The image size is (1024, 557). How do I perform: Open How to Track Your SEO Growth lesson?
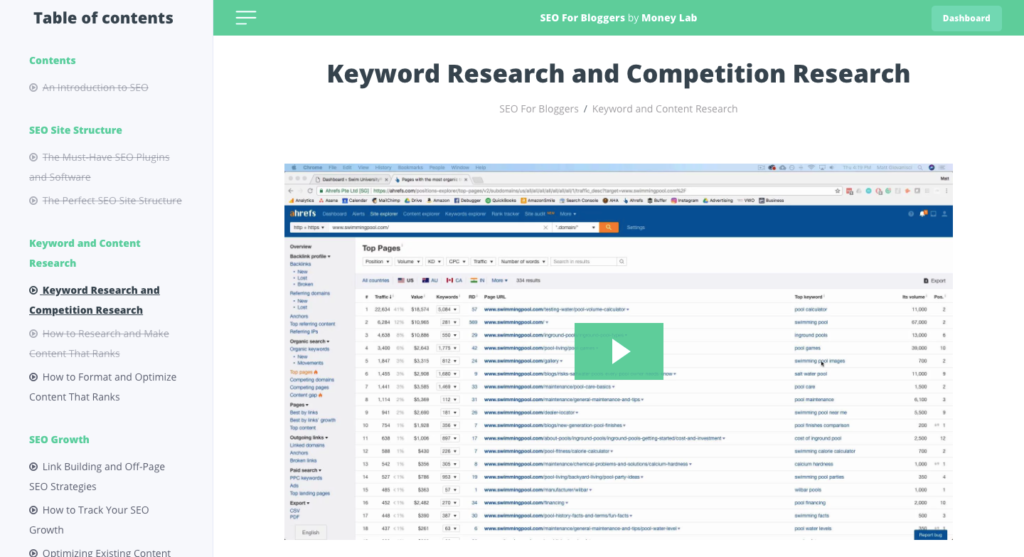click(x=89, y=520)
